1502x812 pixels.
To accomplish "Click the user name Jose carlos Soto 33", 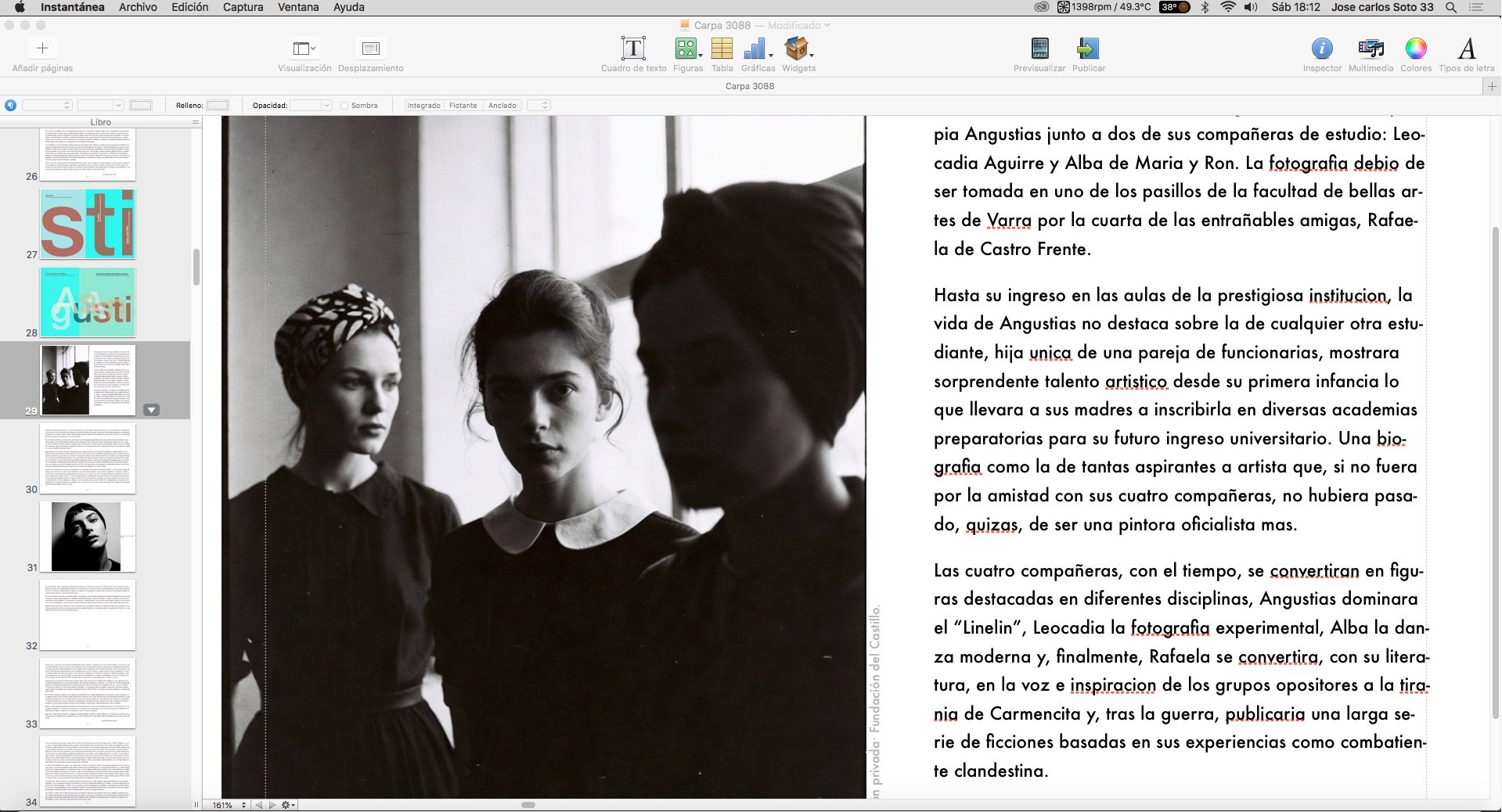I will [1382, 7].
